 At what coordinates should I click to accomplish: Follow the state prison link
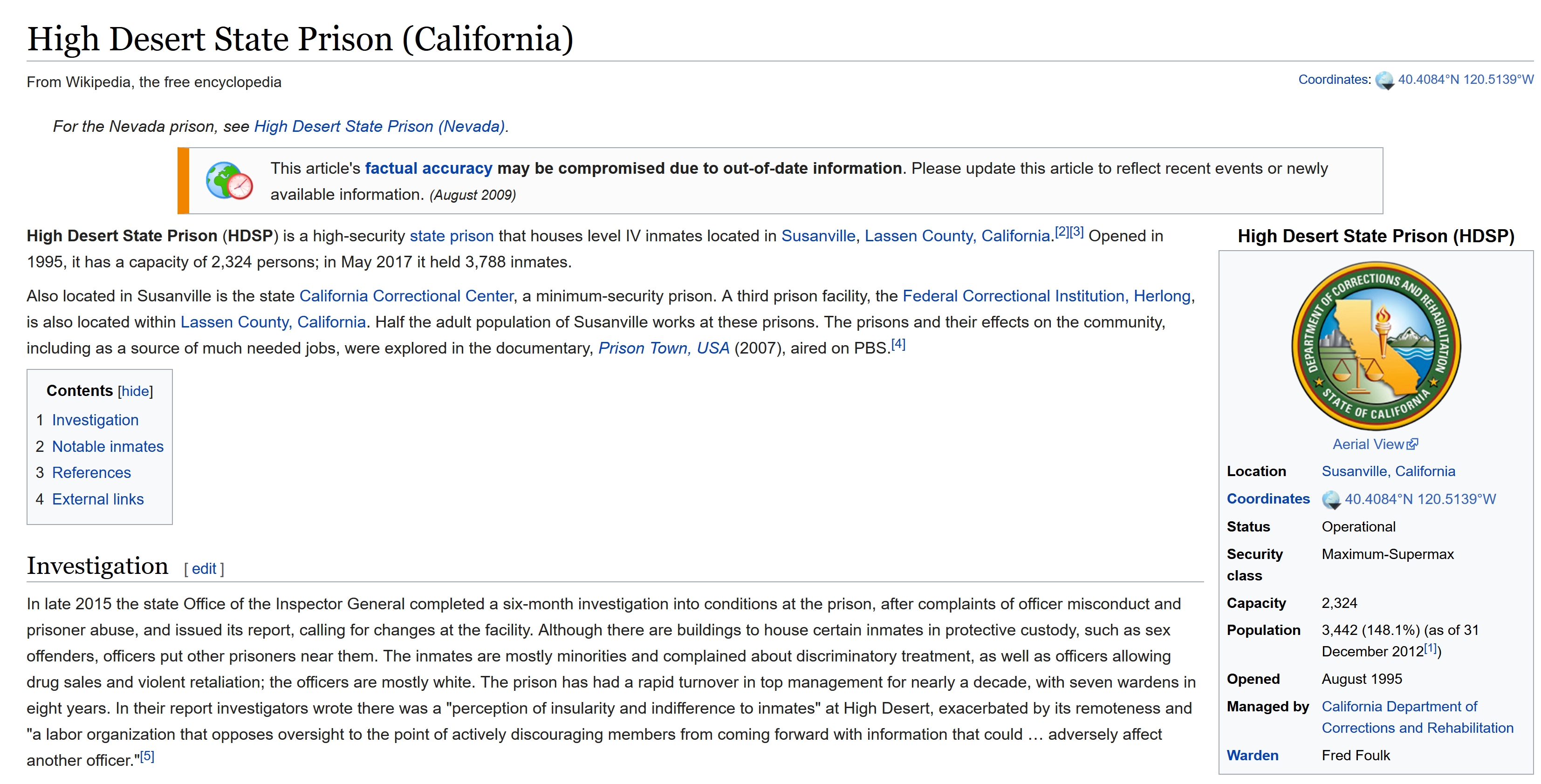pyautogui.click(x=452, y=236)
